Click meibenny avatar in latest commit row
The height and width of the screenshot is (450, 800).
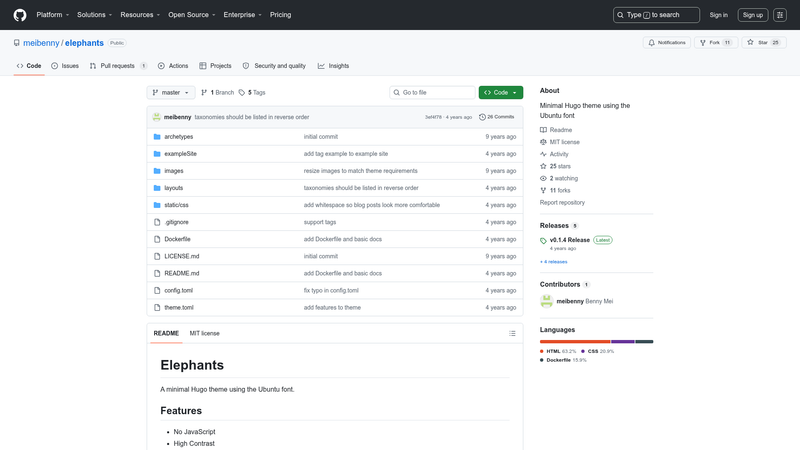pyautogui.click(x=157, y=117)
